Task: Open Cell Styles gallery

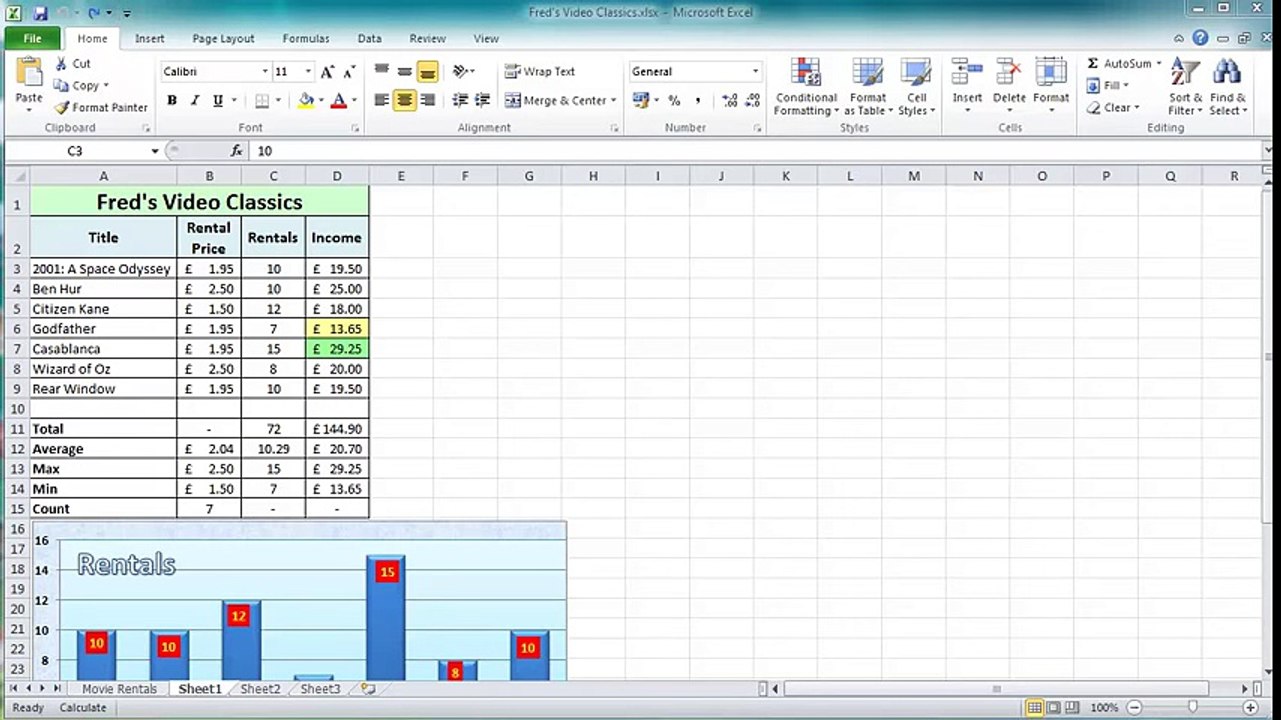Action: [916, 87]
